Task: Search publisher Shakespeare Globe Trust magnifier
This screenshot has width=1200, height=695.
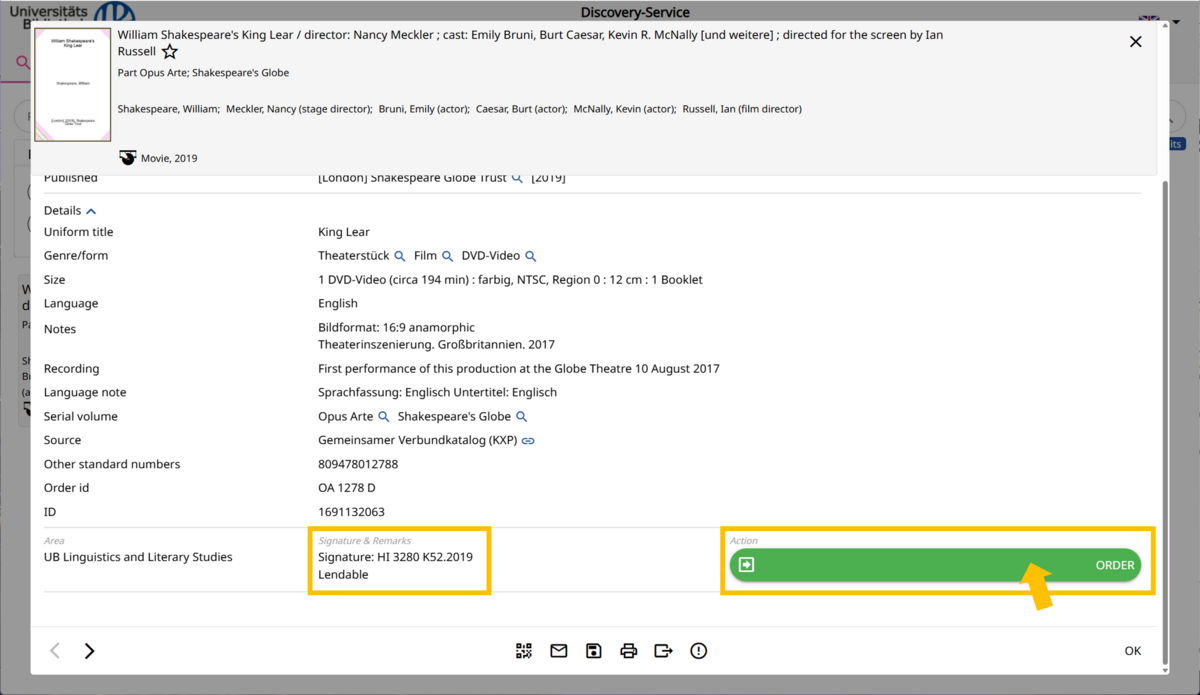Action: [517, 178]
